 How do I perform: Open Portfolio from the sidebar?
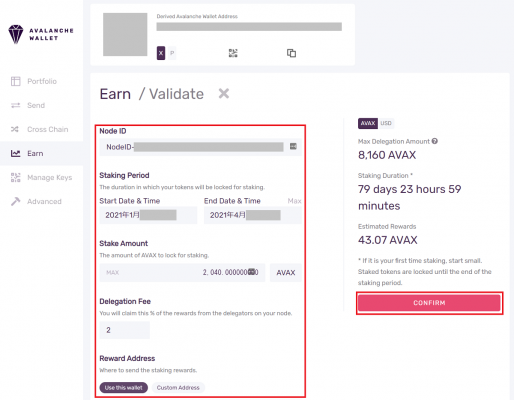click(x=34, y=81)
